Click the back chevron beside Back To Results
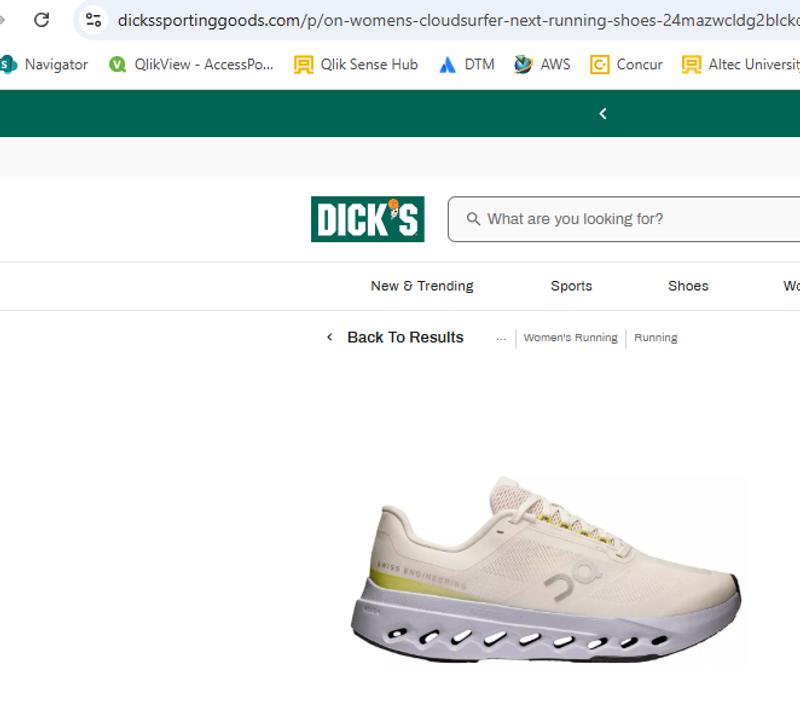The height and width of the screenshot is (725, 800). click(330, 337)
